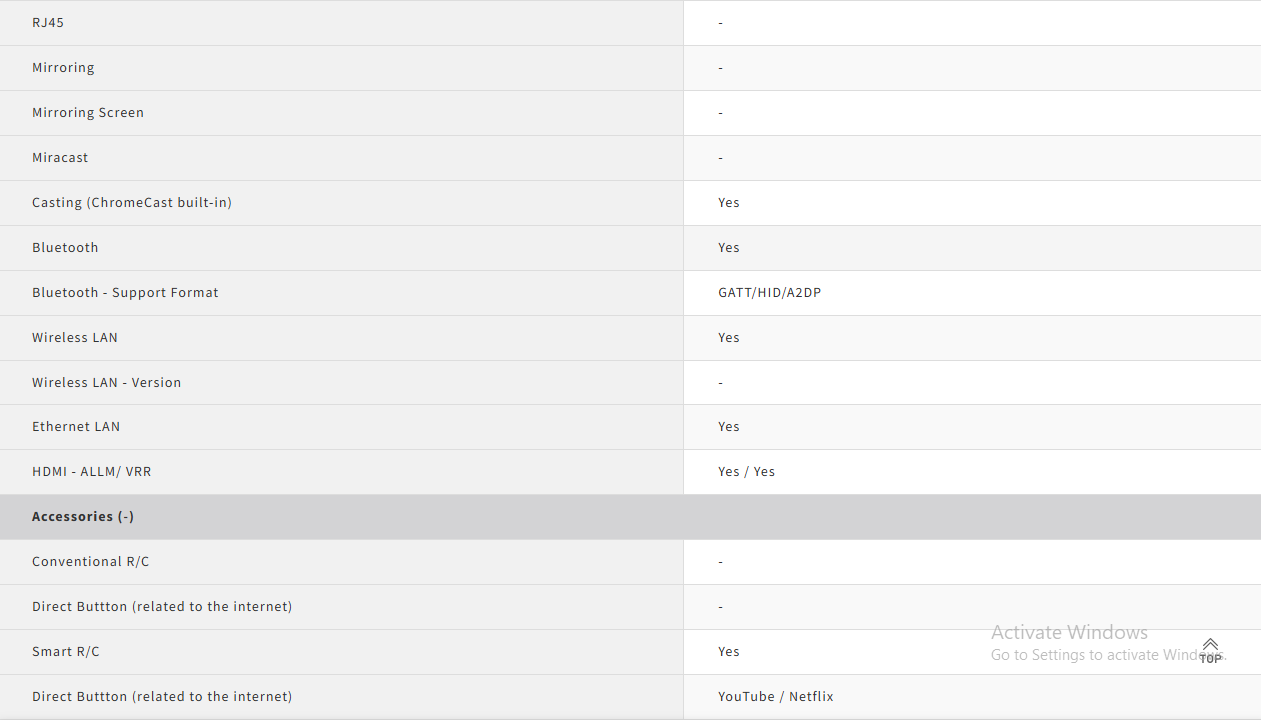1261x720 pixels.
Task: Click the Wireless LAN label
Action: click(75, 338)
